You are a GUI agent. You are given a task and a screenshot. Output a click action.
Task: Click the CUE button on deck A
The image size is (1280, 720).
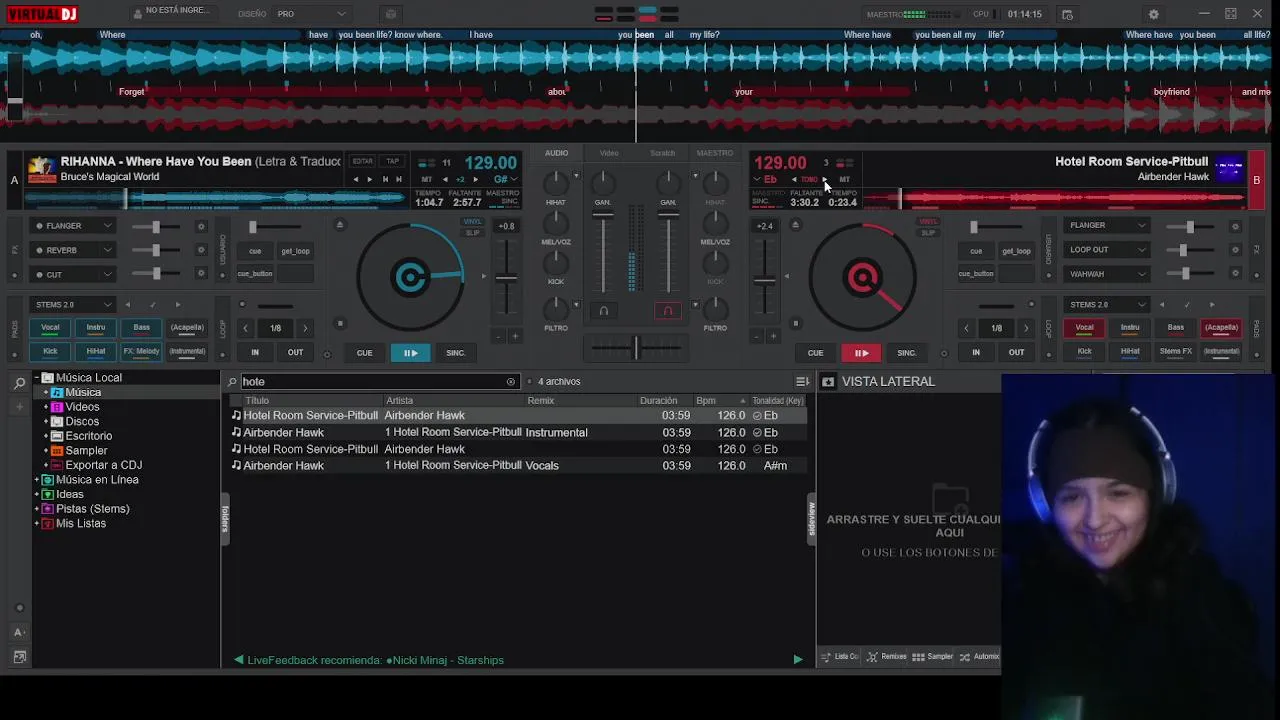[364, 352]
